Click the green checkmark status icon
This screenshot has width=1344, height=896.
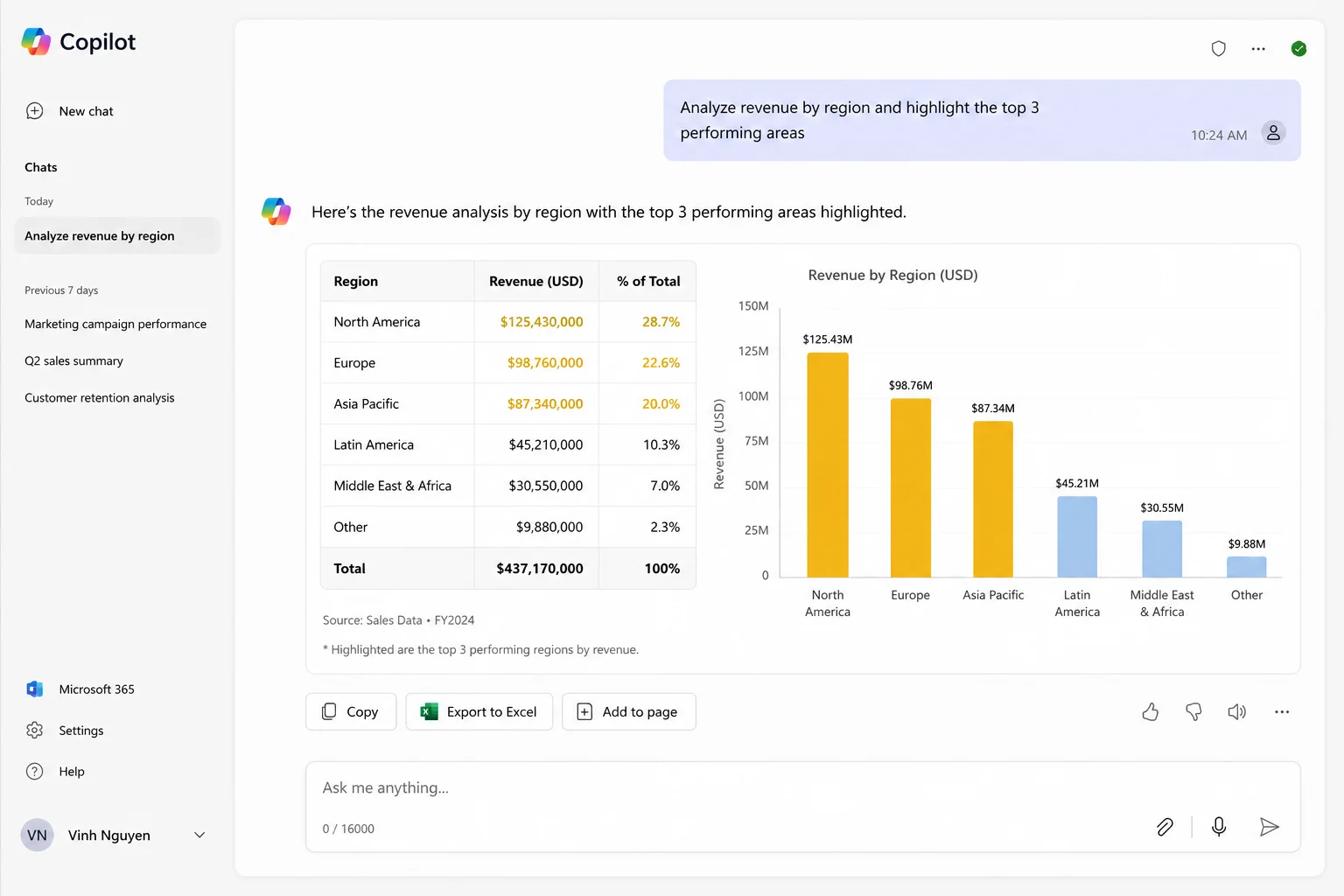1298,49
